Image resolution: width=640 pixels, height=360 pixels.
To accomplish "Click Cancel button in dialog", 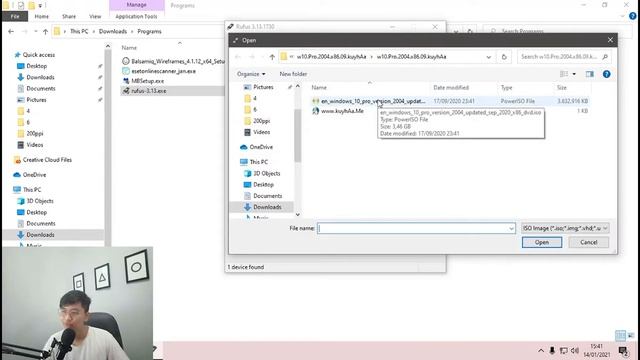I will click(x=589, y=242).
